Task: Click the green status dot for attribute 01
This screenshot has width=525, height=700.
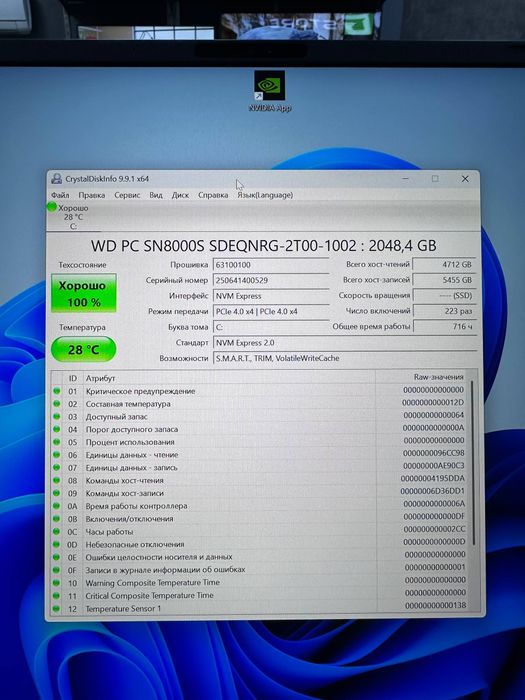Action: pos(57,391)
